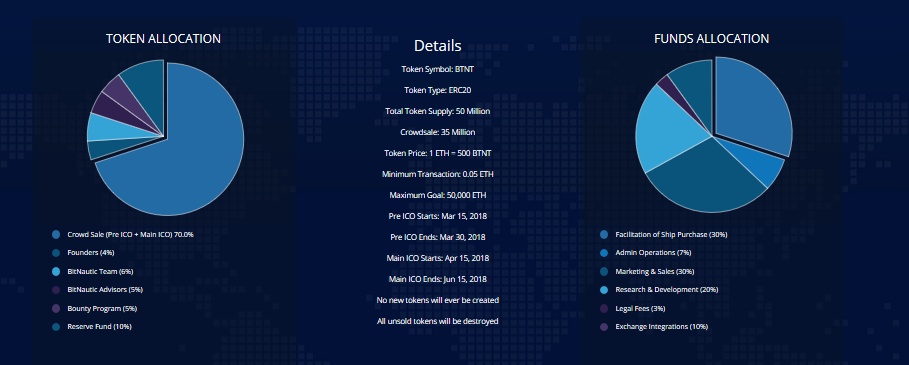Click the Details heading

(x=438, y=46)
